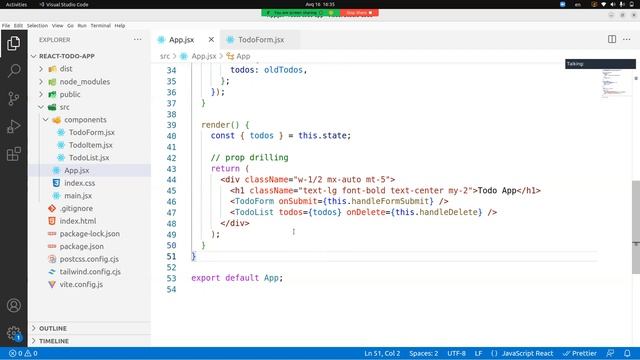Change file encoding UTF-8
This screenshot has width=640, height=360.
pos(456,353)
